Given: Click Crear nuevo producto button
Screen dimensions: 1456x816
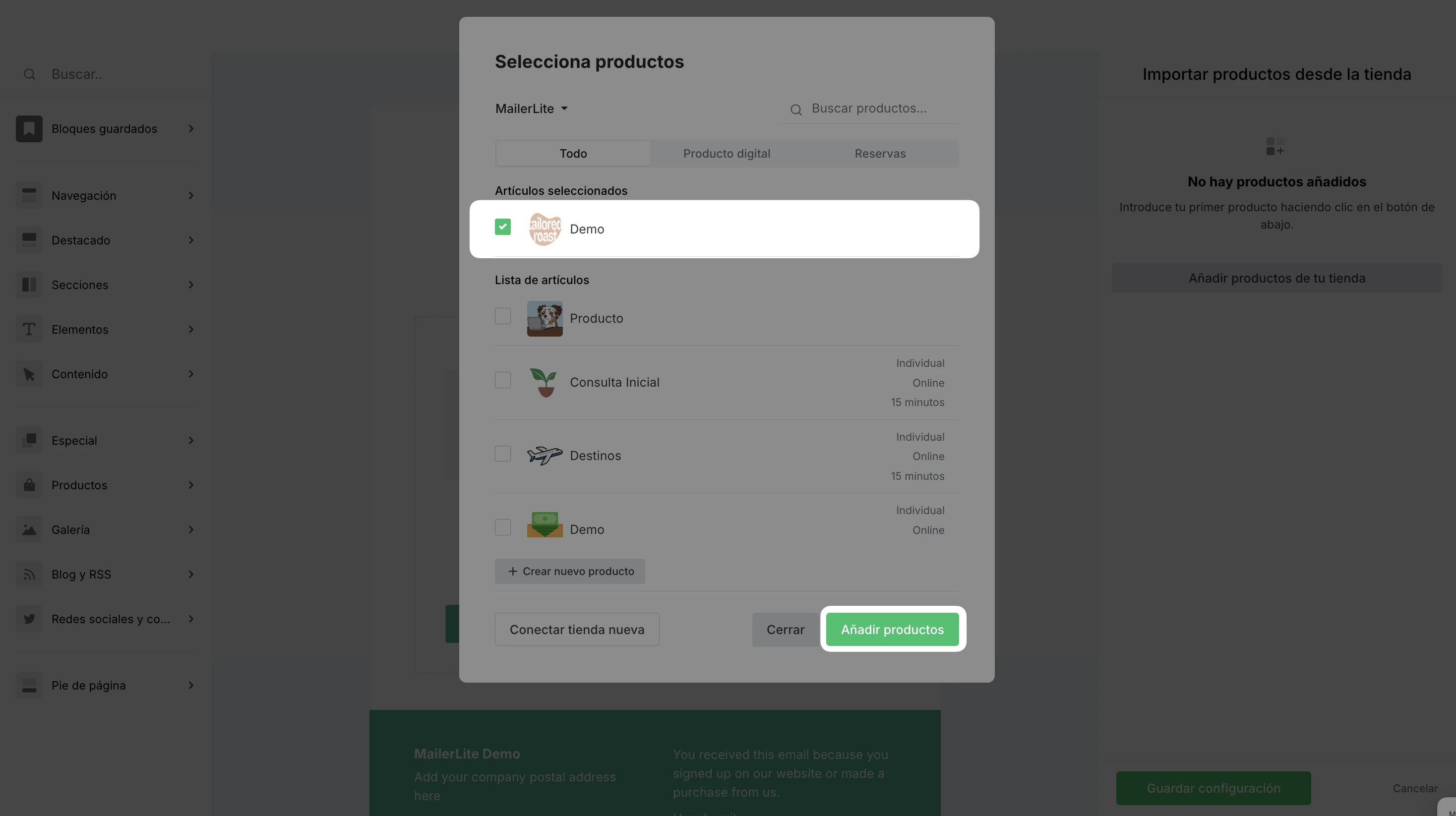Looking at the screenshot, I should pos(570,571).
